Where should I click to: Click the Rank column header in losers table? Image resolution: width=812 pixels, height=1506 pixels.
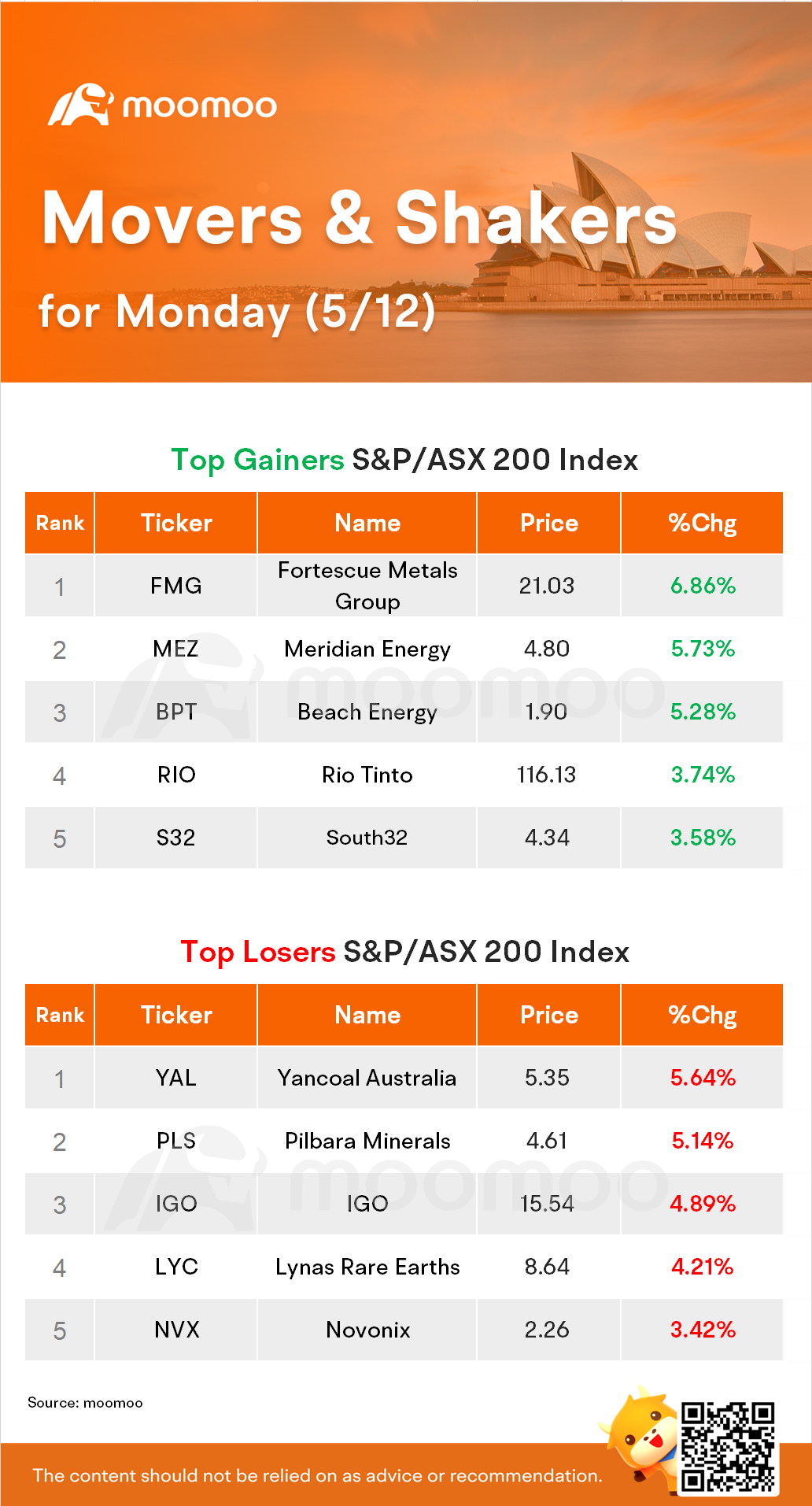pyautogui.click(x=60, y=1016)
